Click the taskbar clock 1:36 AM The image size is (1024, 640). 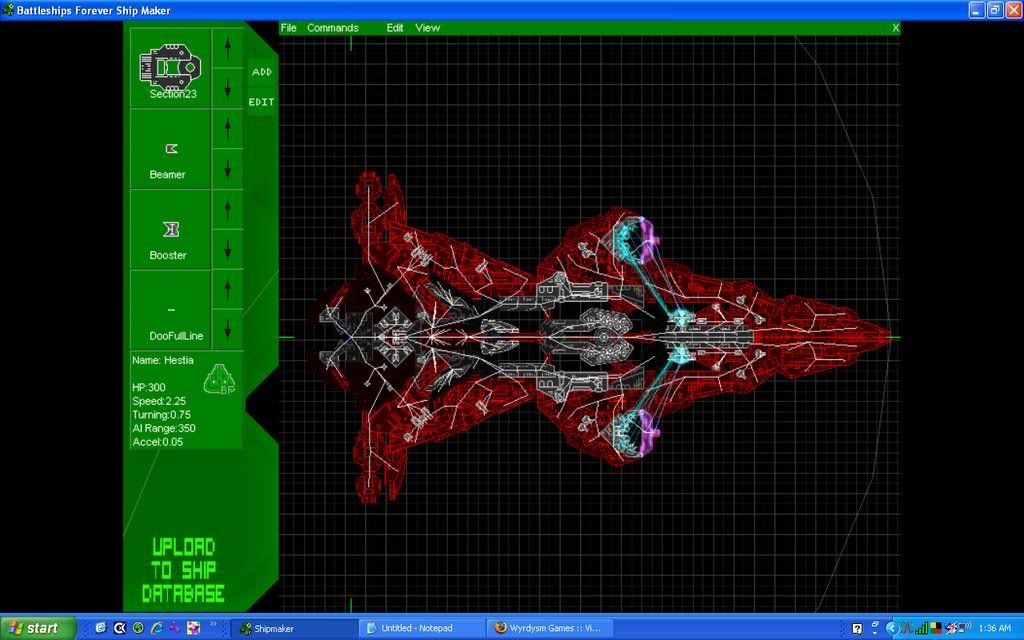click(995, 628)
